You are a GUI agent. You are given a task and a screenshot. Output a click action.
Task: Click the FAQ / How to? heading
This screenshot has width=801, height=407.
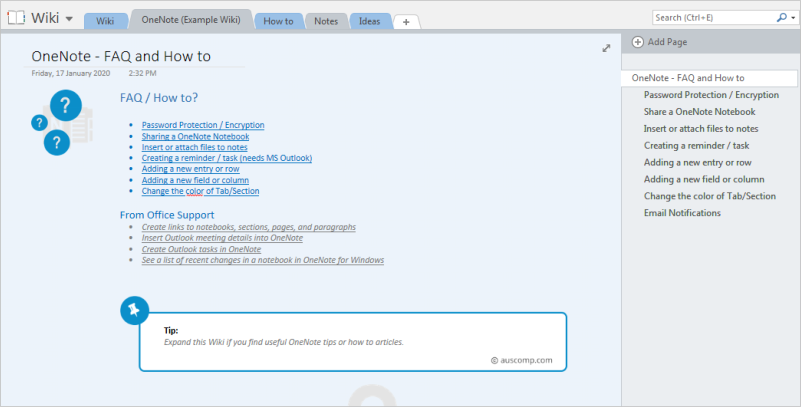(159, 98)
